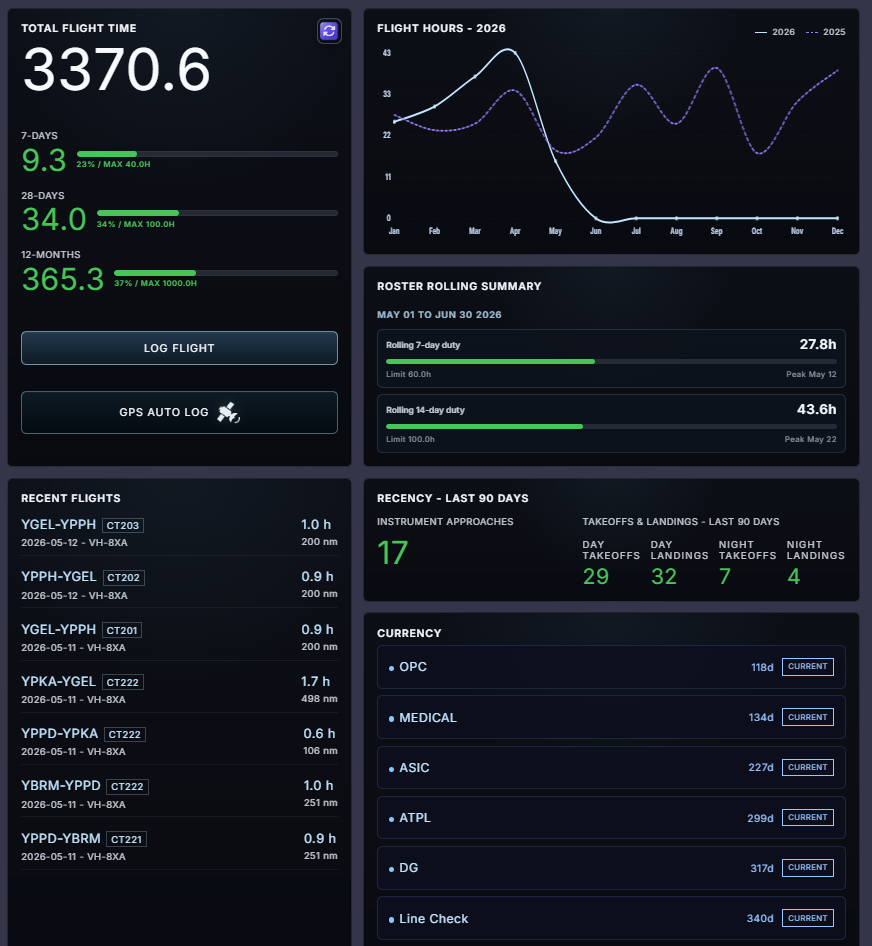
Task: Click the CURRENT badge for ATPL
Action: click(807, 817)
